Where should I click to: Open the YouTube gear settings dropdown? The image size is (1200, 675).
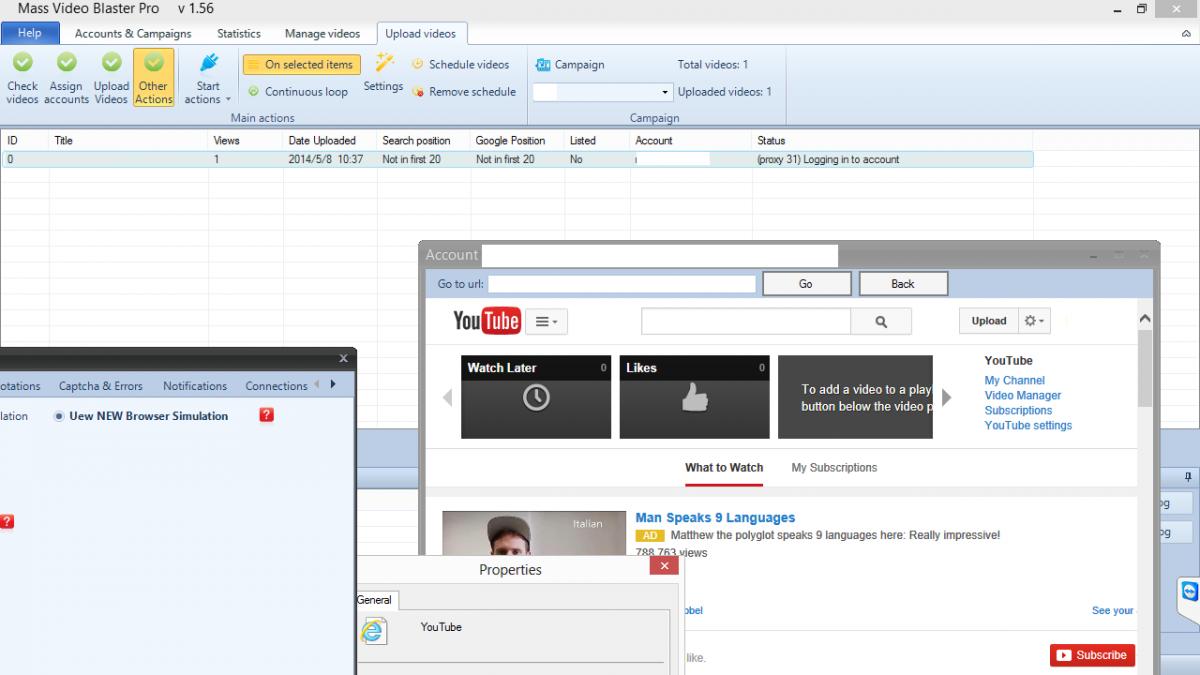click(x=1034, y=321)
